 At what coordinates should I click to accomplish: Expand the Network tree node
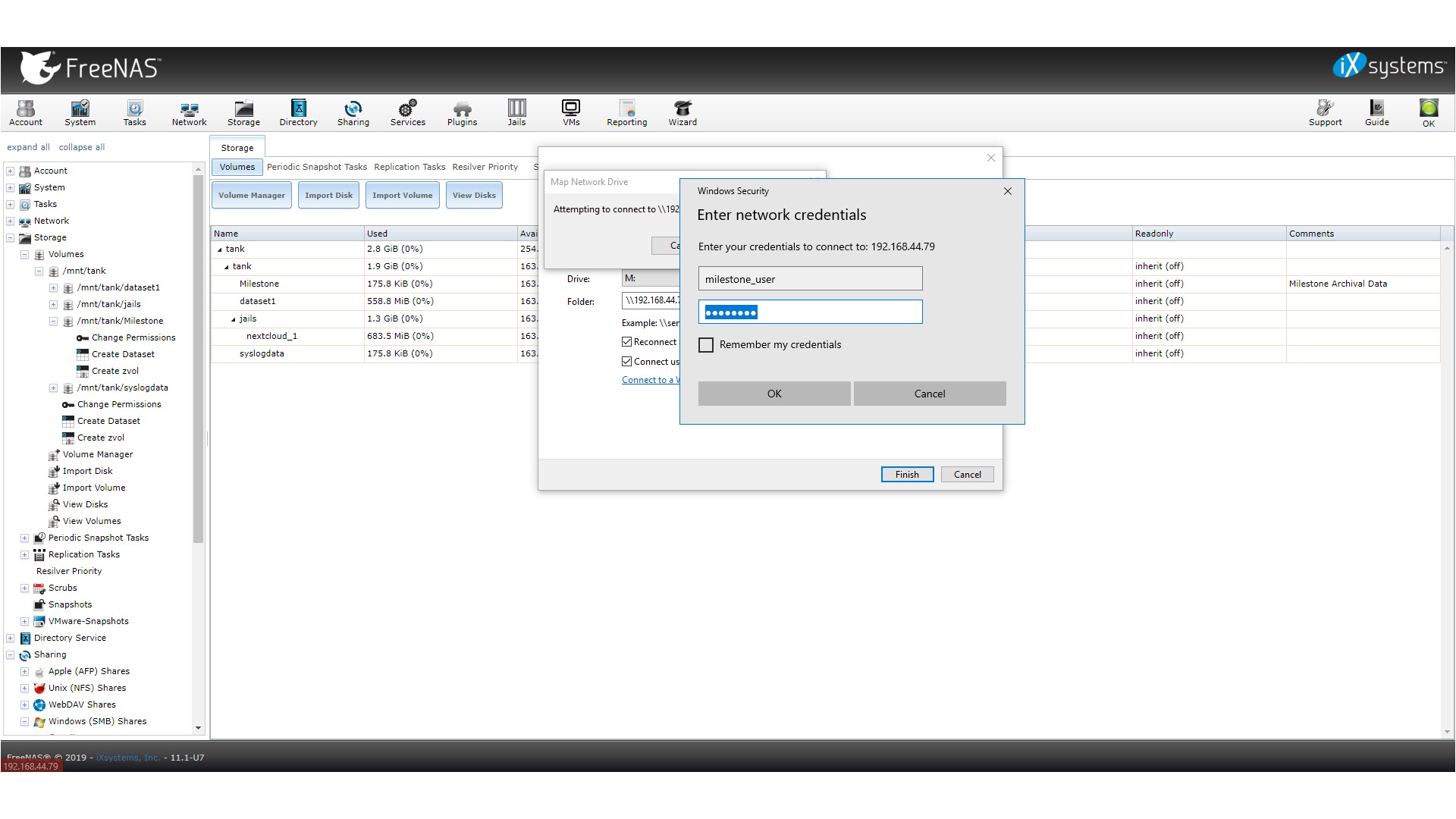[11, 221]
